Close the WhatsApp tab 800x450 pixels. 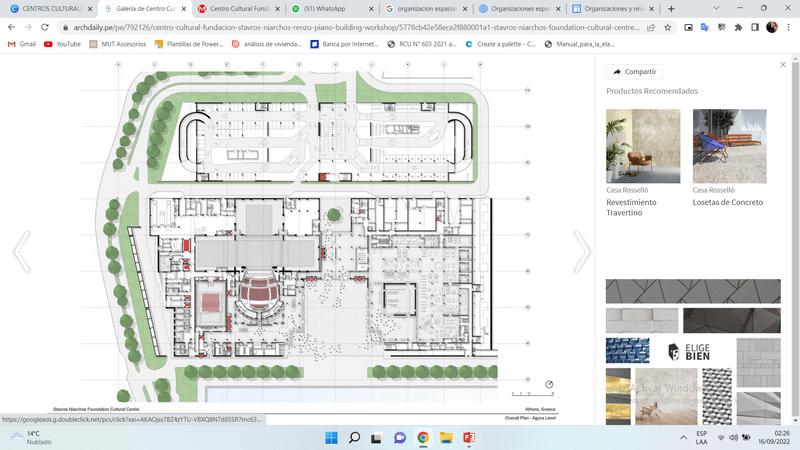click(371, 9)
